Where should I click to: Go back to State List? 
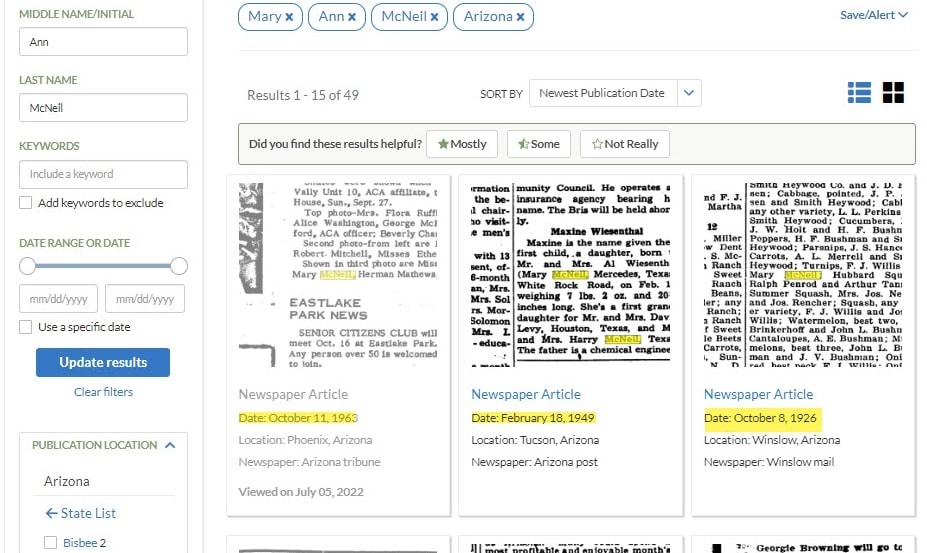[x=81, y=513]
